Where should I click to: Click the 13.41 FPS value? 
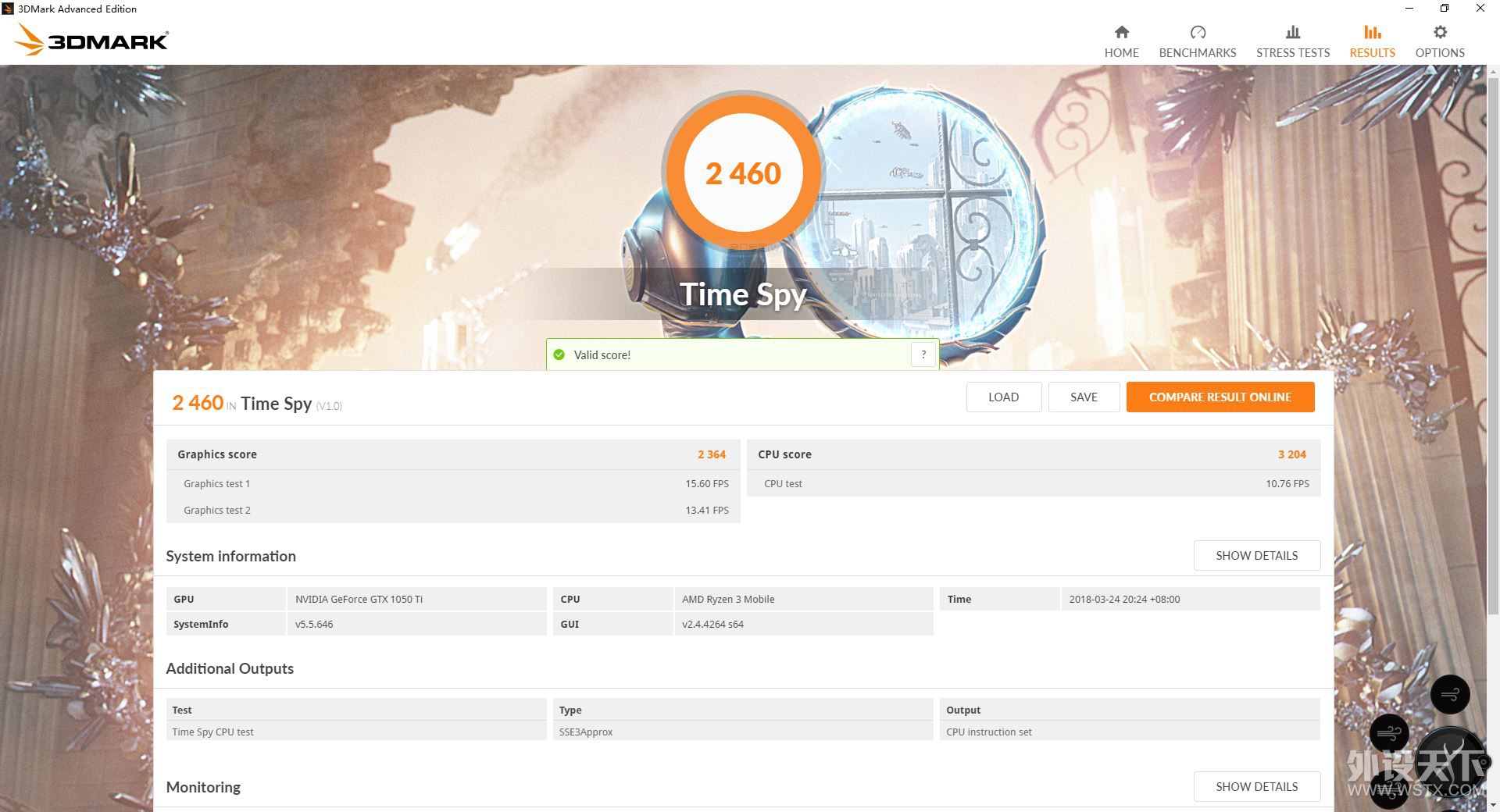click(x=707, y=510)
